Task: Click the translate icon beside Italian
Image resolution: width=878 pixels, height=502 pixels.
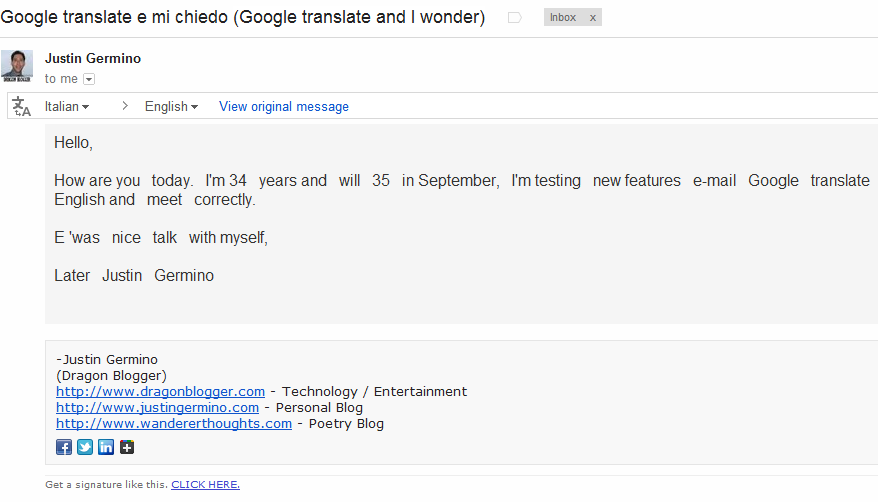Action: (21, 106)
